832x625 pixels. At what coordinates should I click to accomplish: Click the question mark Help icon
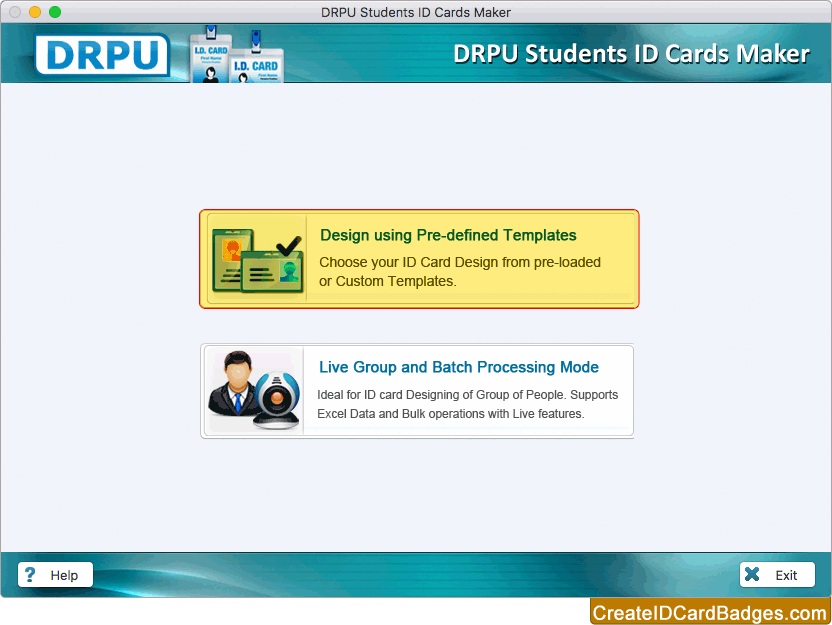tap(30, 575)
